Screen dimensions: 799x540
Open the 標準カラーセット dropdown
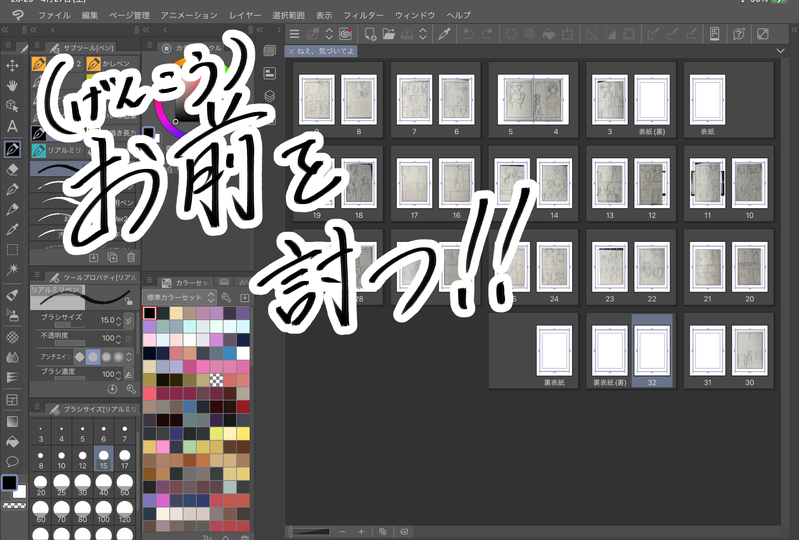(x=180, y=297)
